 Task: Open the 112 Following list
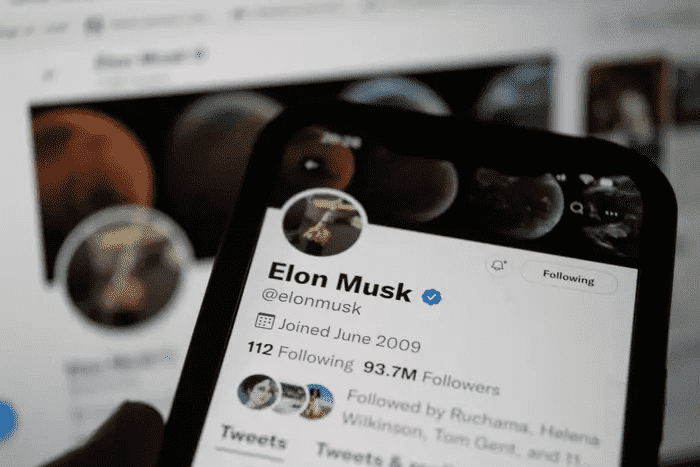300,354
